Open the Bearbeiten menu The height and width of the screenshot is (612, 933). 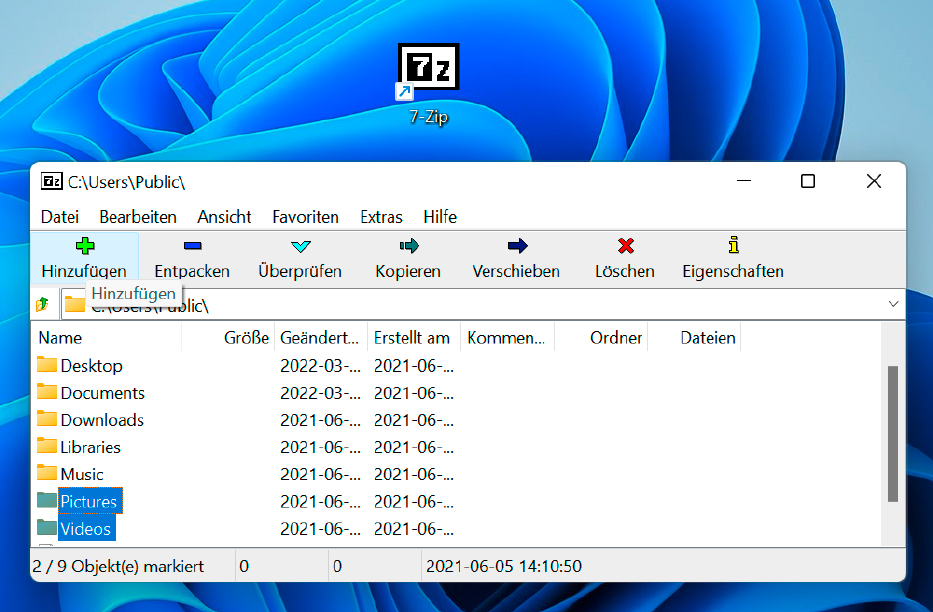pos(138,217)
